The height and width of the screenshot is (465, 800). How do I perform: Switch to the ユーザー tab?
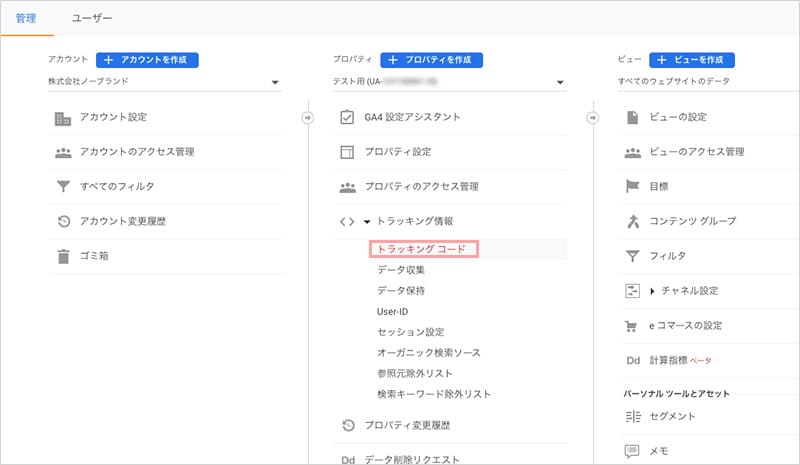pos(92,18)
